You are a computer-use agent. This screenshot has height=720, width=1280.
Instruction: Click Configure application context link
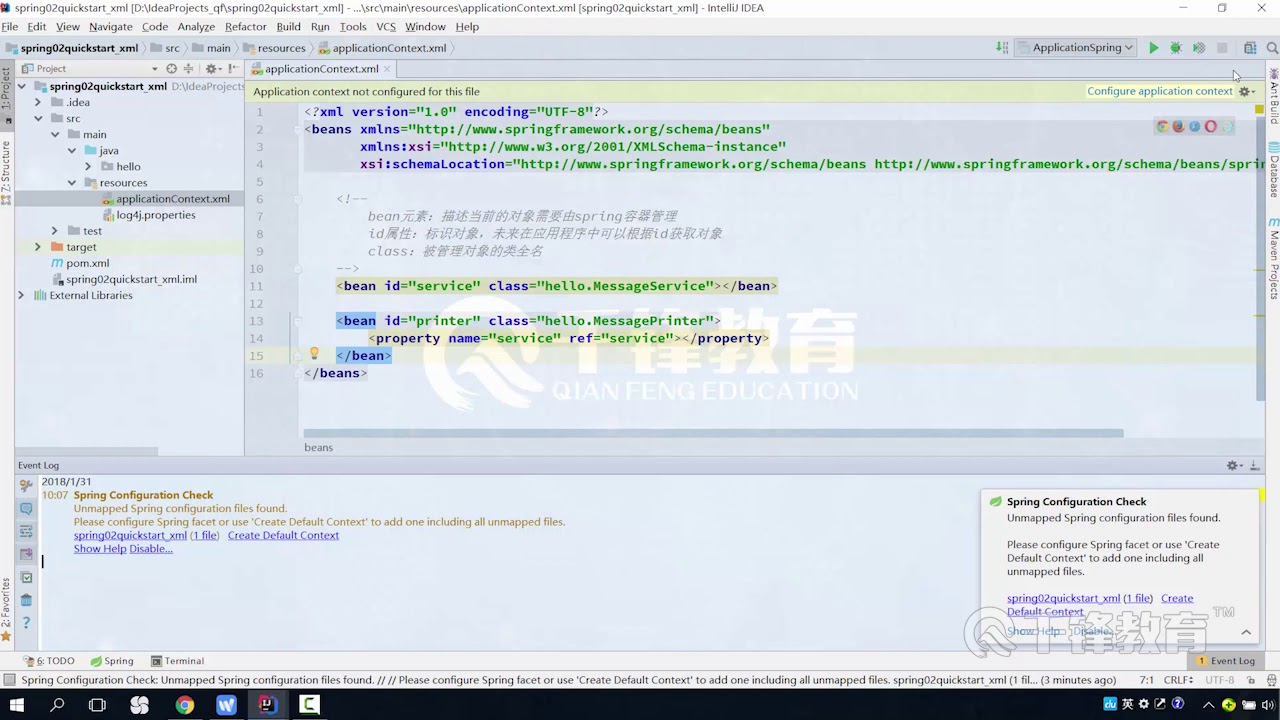(1160, 91)
